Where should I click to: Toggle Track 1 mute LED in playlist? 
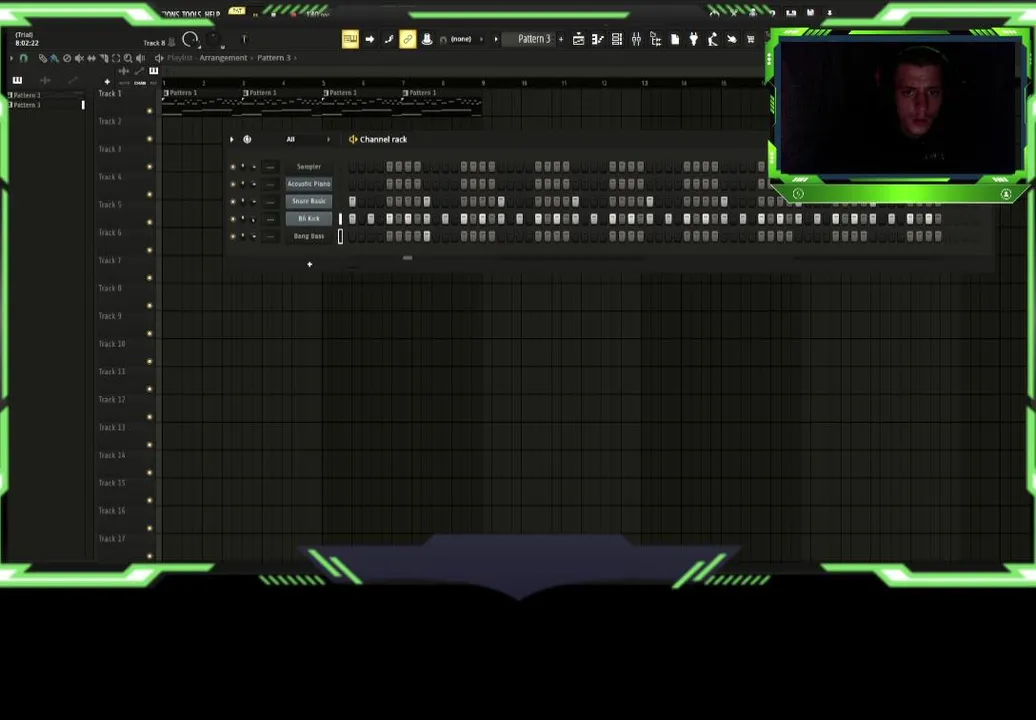coord(149,111)
